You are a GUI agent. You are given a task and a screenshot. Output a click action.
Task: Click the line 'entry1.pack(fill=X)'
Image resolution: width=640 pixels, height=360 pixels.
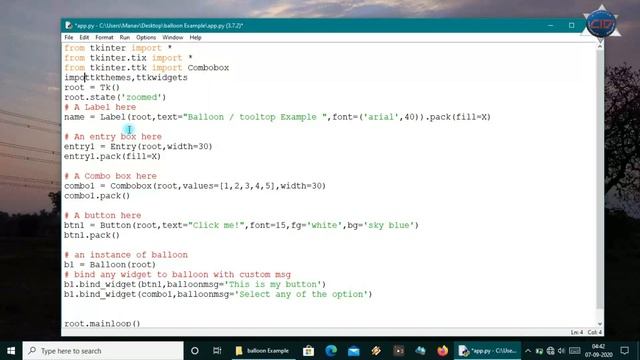(x=112, y=156)
